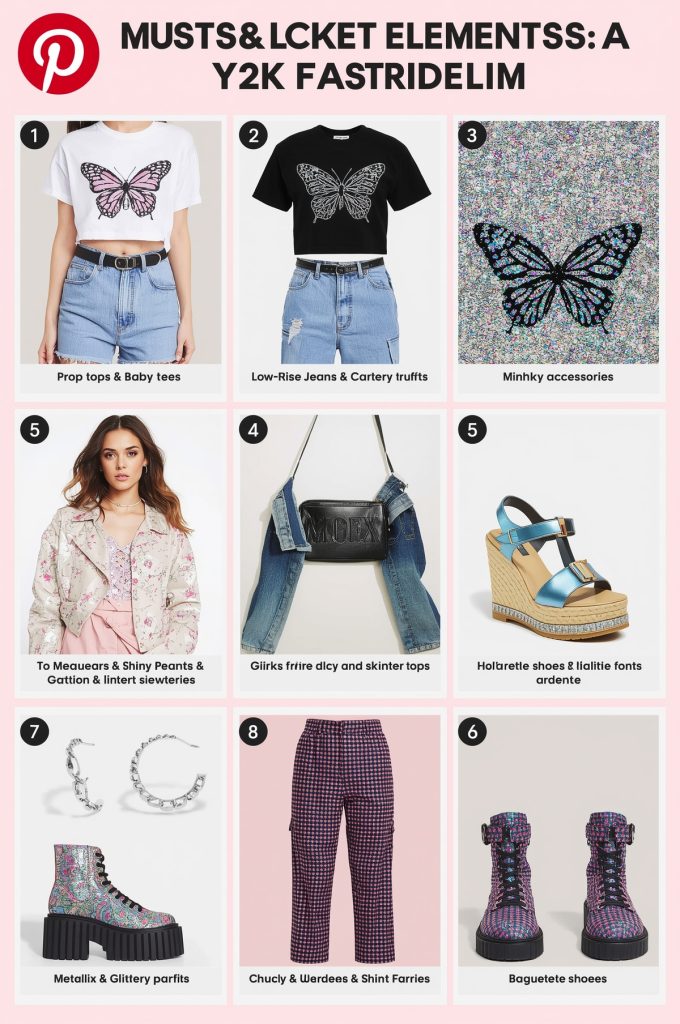
Task: Select the black shoulder bag image
Action: (340, 534)
